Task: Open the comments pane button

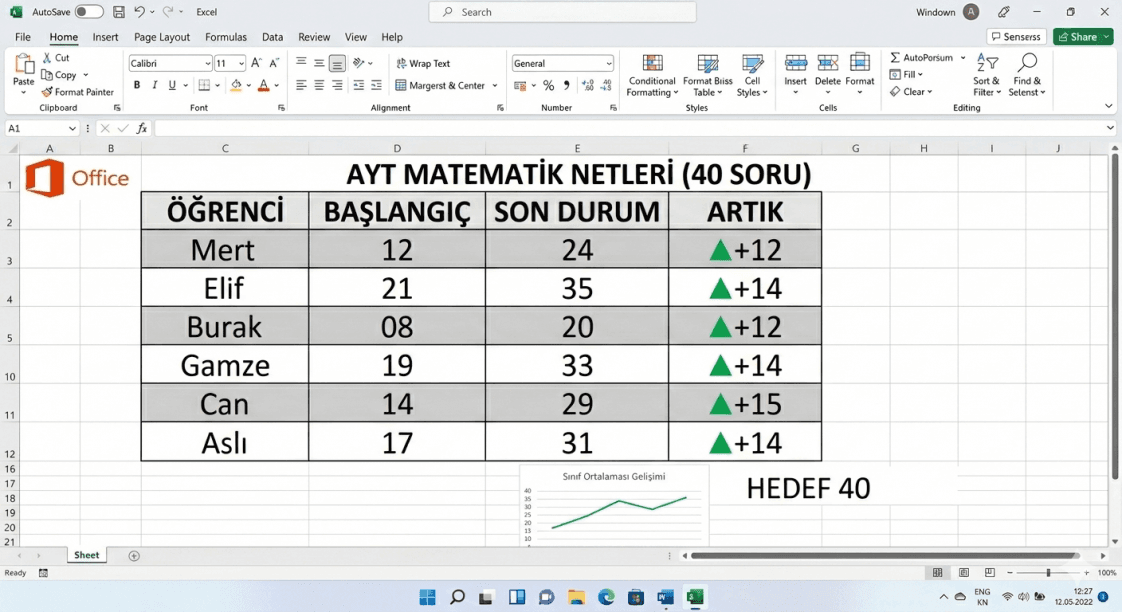Action: coord(1016,37)
